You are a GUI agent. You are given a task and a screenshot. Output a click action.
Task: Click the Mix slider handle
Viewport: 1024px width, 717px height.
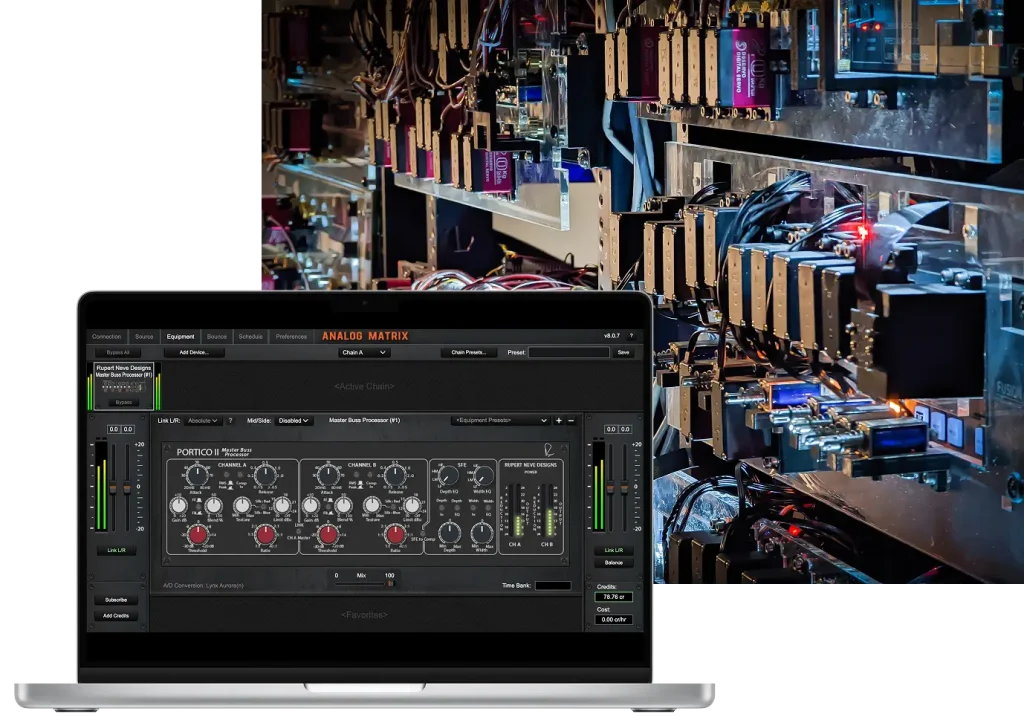[x=391, y=583]
